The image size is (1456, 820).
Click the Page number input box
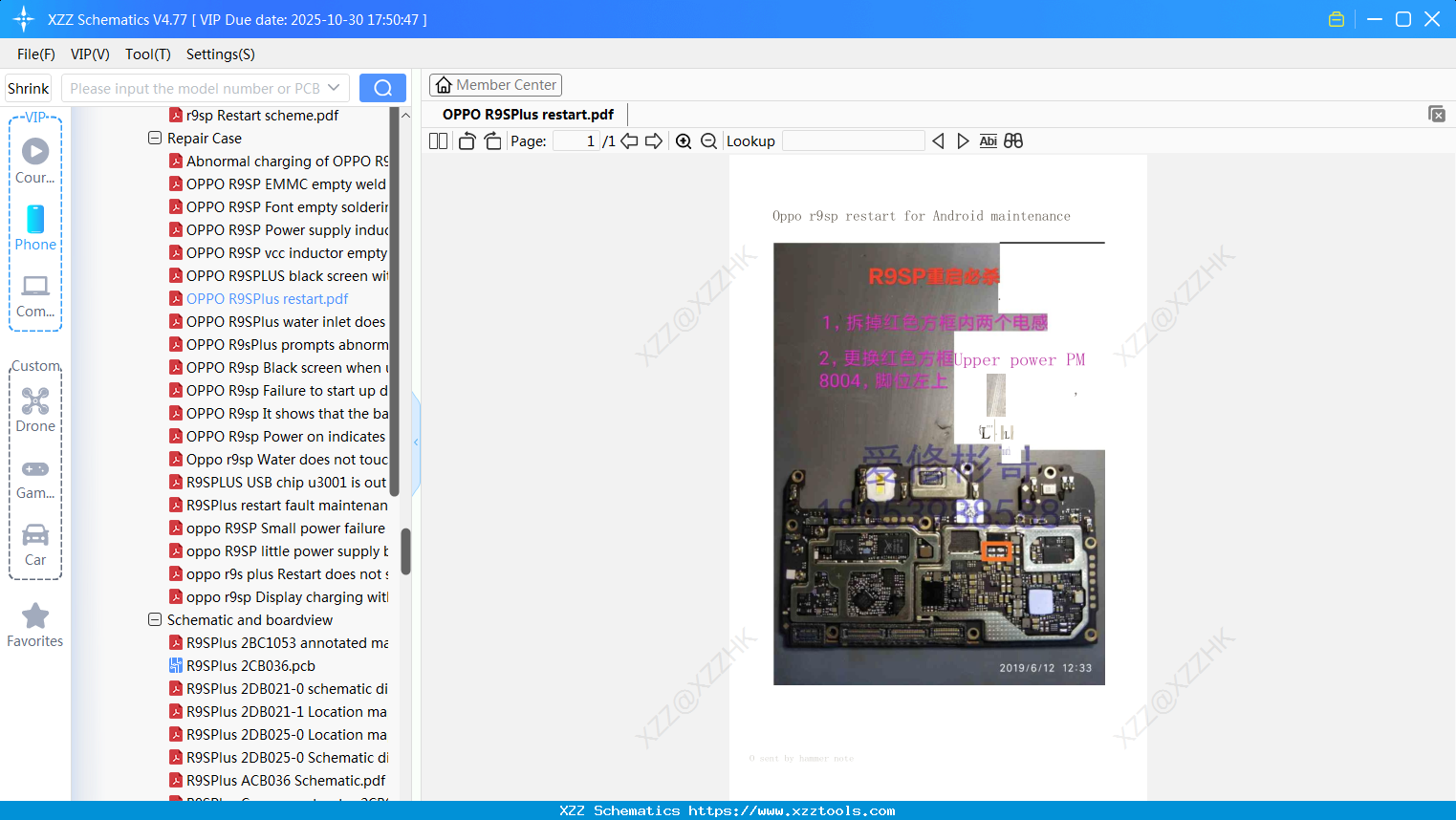576,141
